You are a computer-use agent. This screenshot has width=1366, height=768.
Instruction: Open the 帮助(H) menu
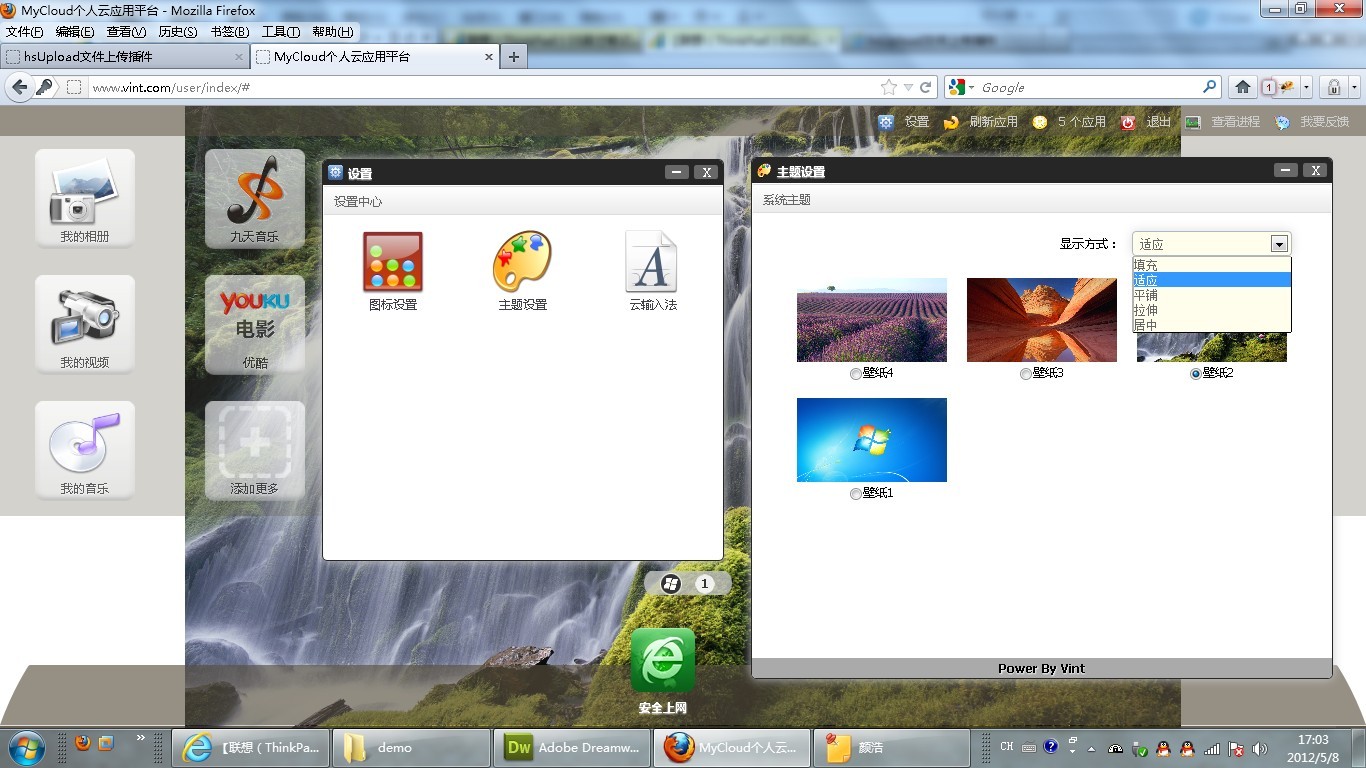coord(333,32)
